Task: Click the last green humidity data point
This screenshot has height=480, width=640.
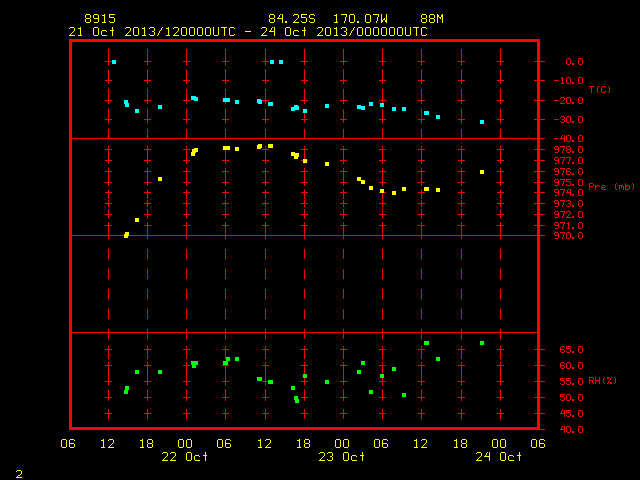Action: click(482, 343)
